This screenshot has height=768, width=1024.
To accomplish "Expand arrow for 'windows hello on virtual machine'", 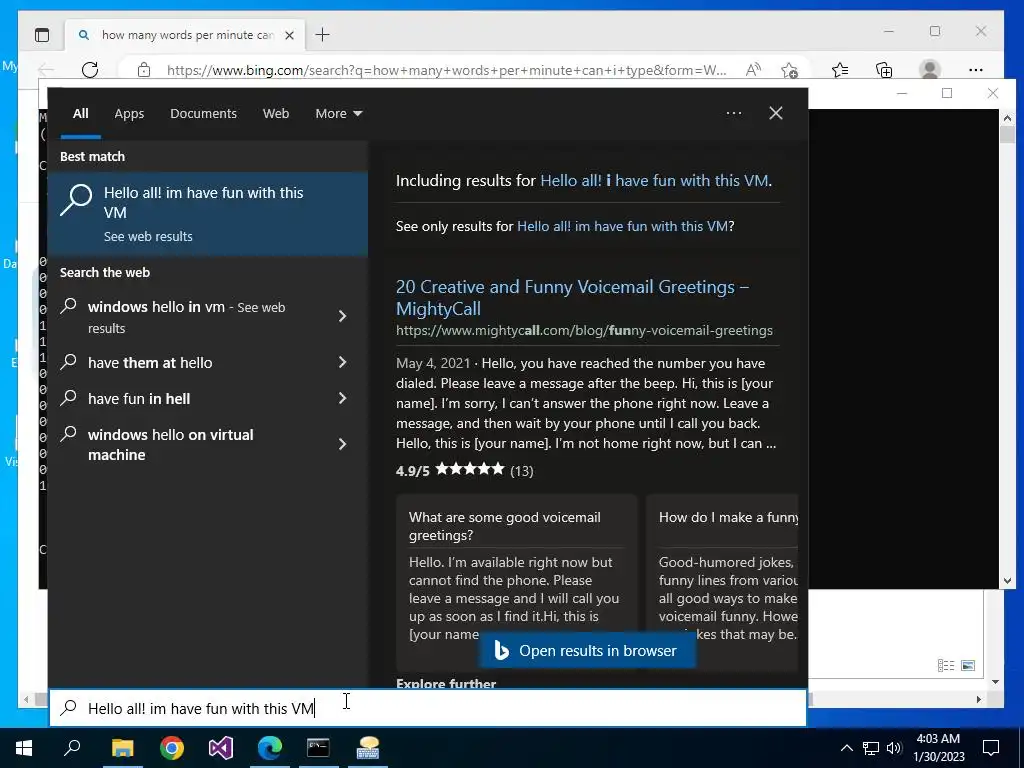I will [x=342, y=445].
